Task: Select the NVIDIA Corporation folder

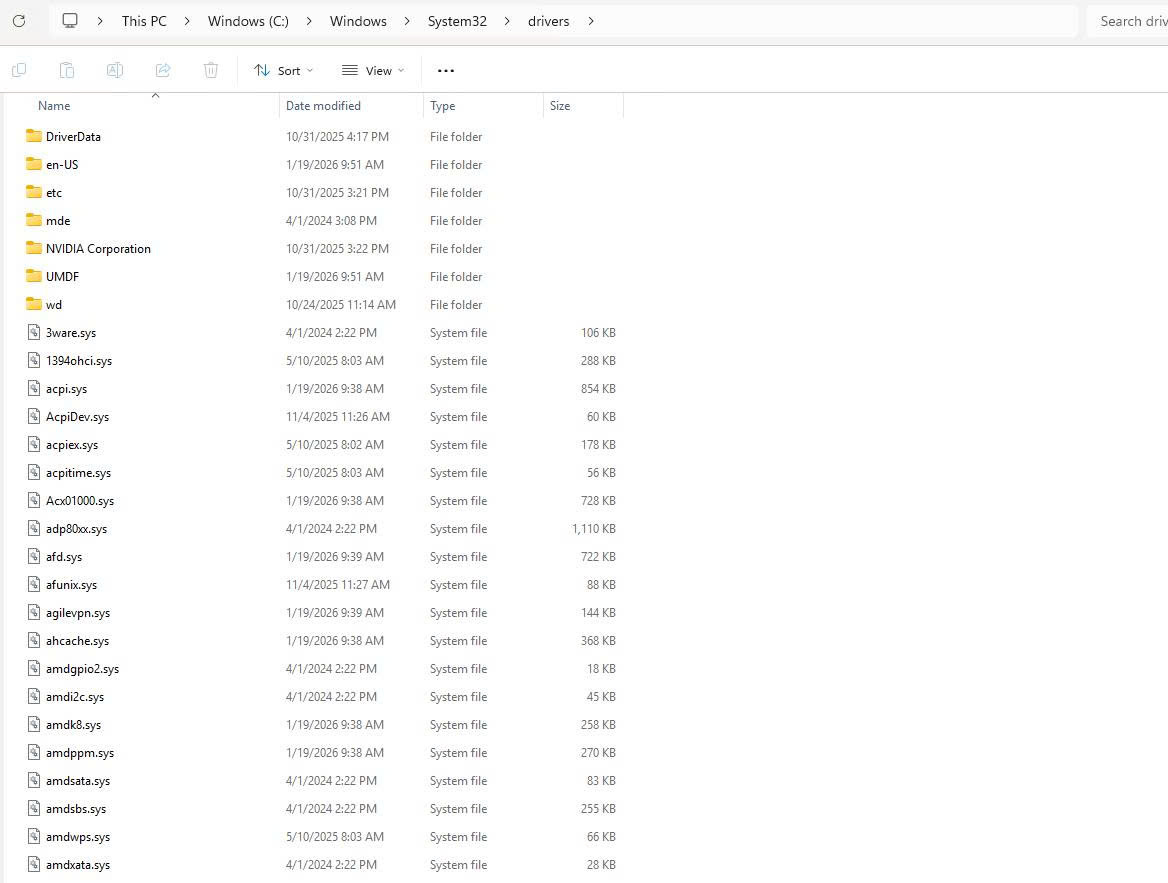Action: point(98,249)
